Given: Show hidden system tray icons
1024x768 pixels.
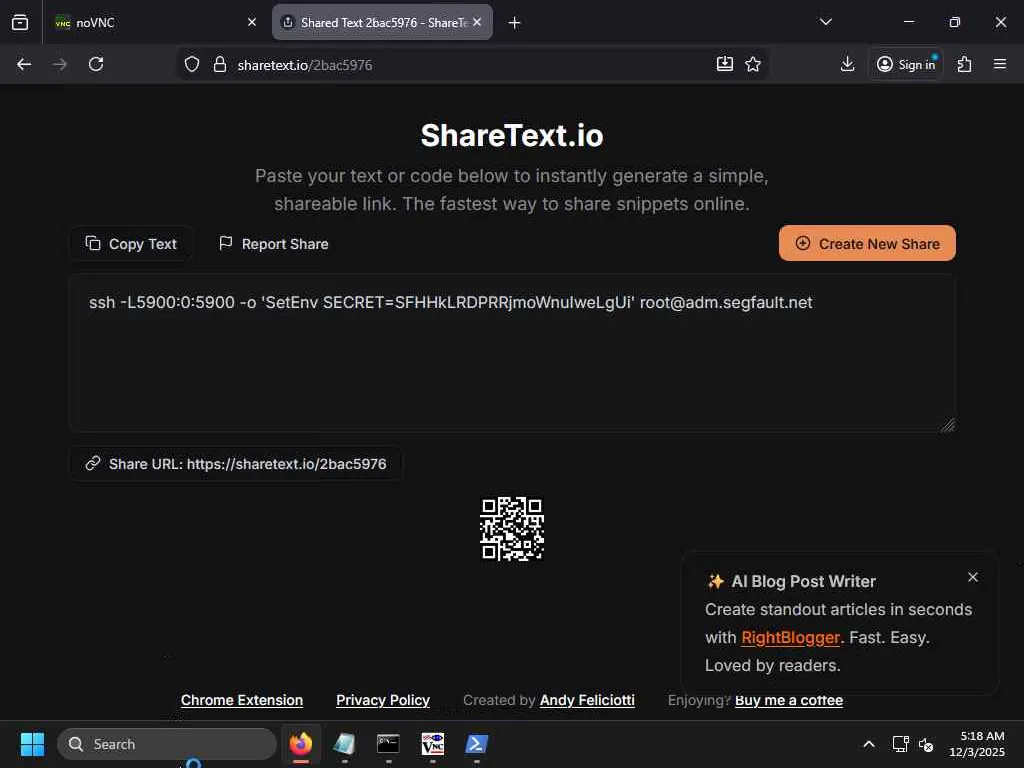Looking at the screenshot, I should coord(869,744).
